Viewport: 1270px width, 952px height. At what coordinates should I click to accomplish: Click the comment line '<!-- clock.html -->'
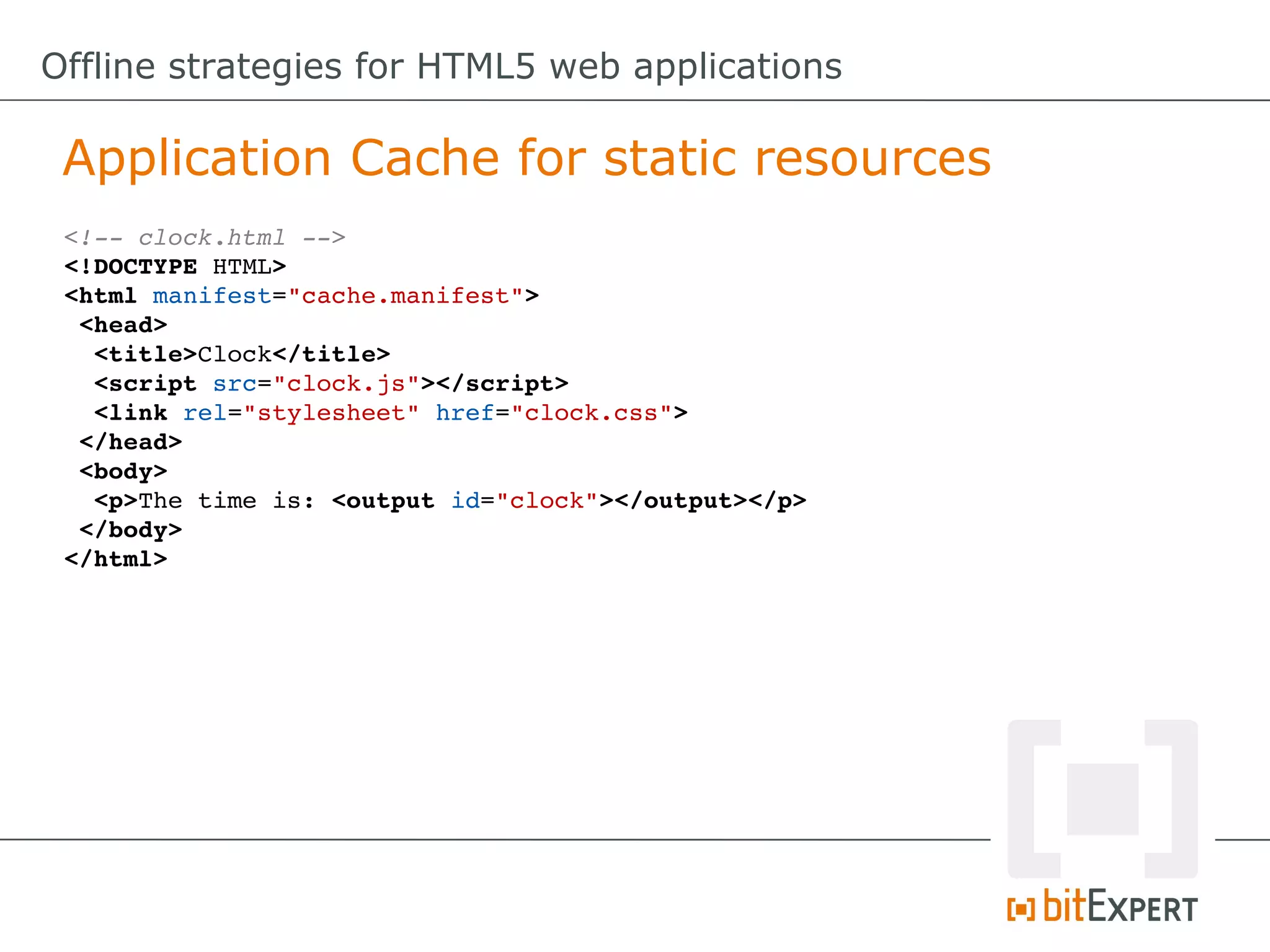pos(205,237)
